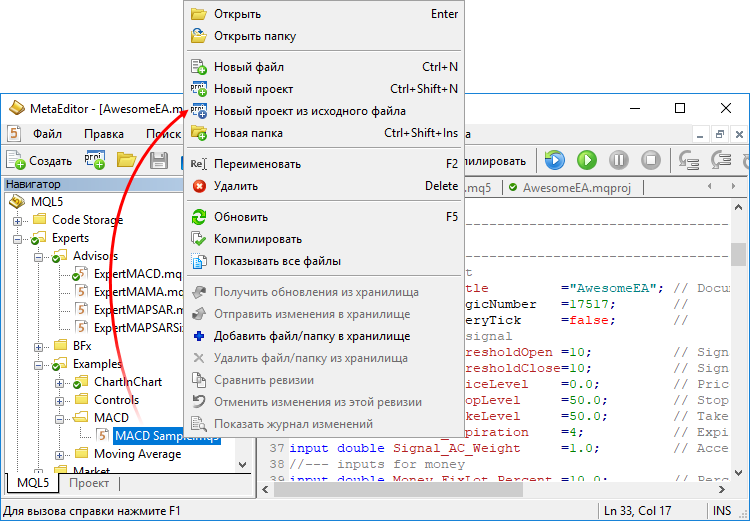Choose Компилировать in the context menu

[x=324, y=239]
